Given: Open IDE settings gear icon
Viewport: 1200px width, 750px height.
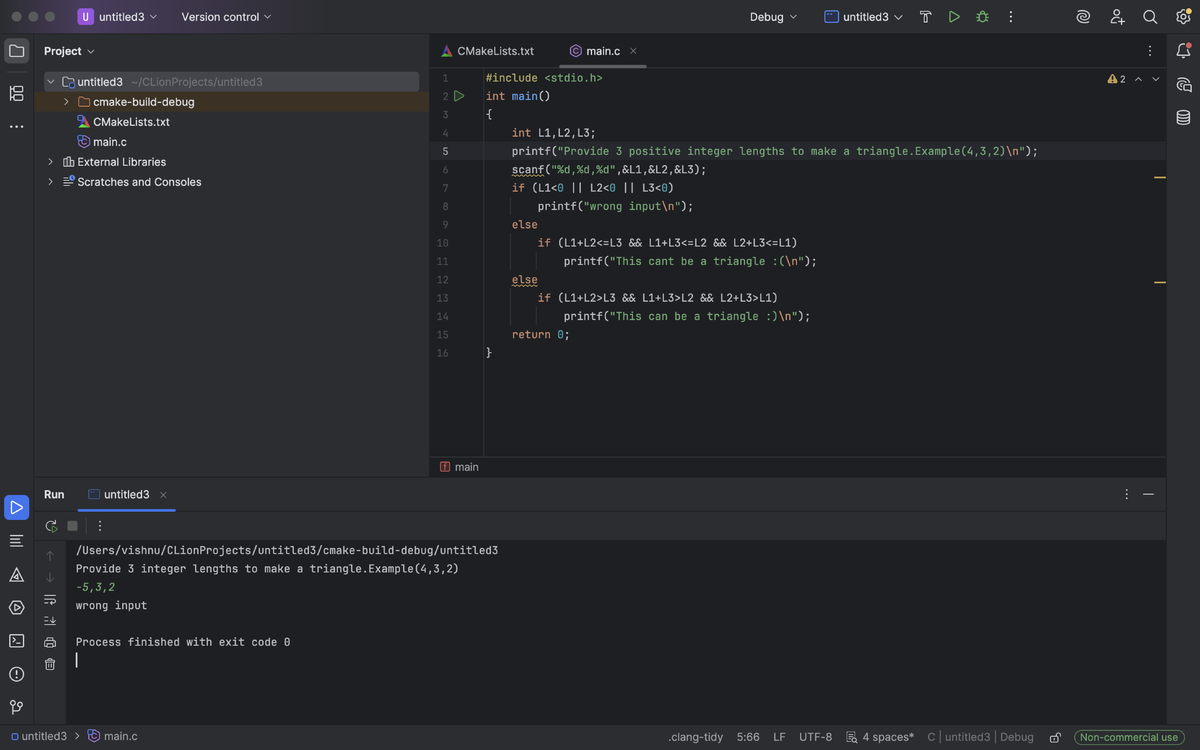Looking at the screenshot, I should pos(1183,17).
